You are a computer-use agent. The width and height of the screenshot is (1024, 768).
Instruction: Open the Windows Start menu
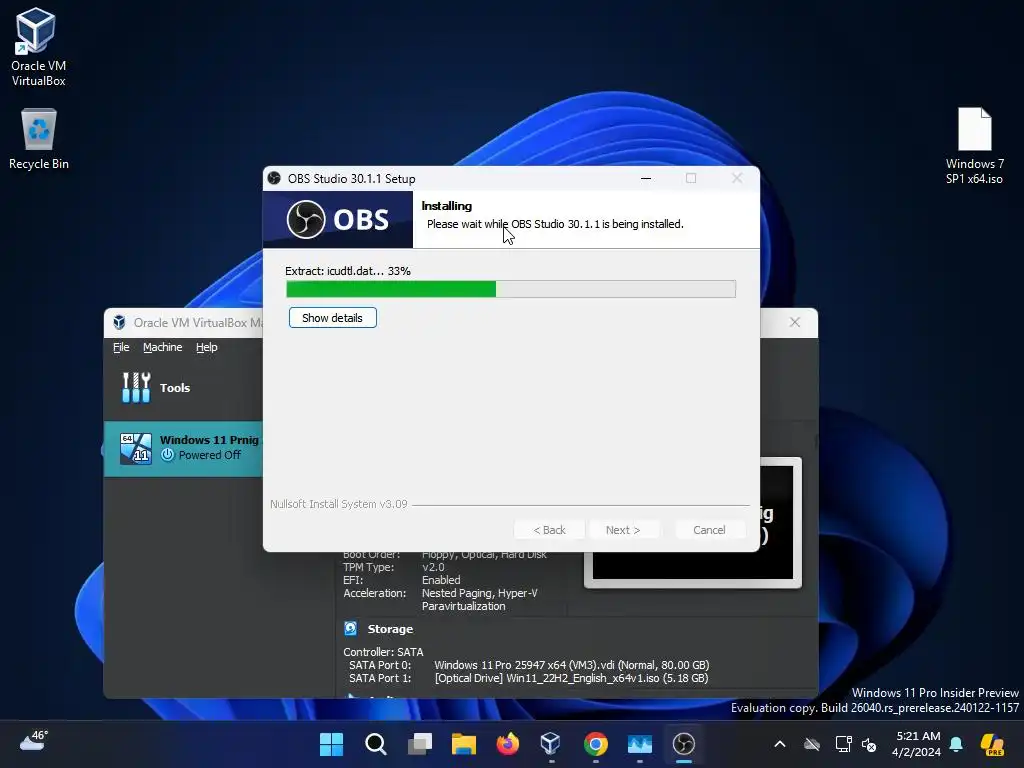click(331, 744)
